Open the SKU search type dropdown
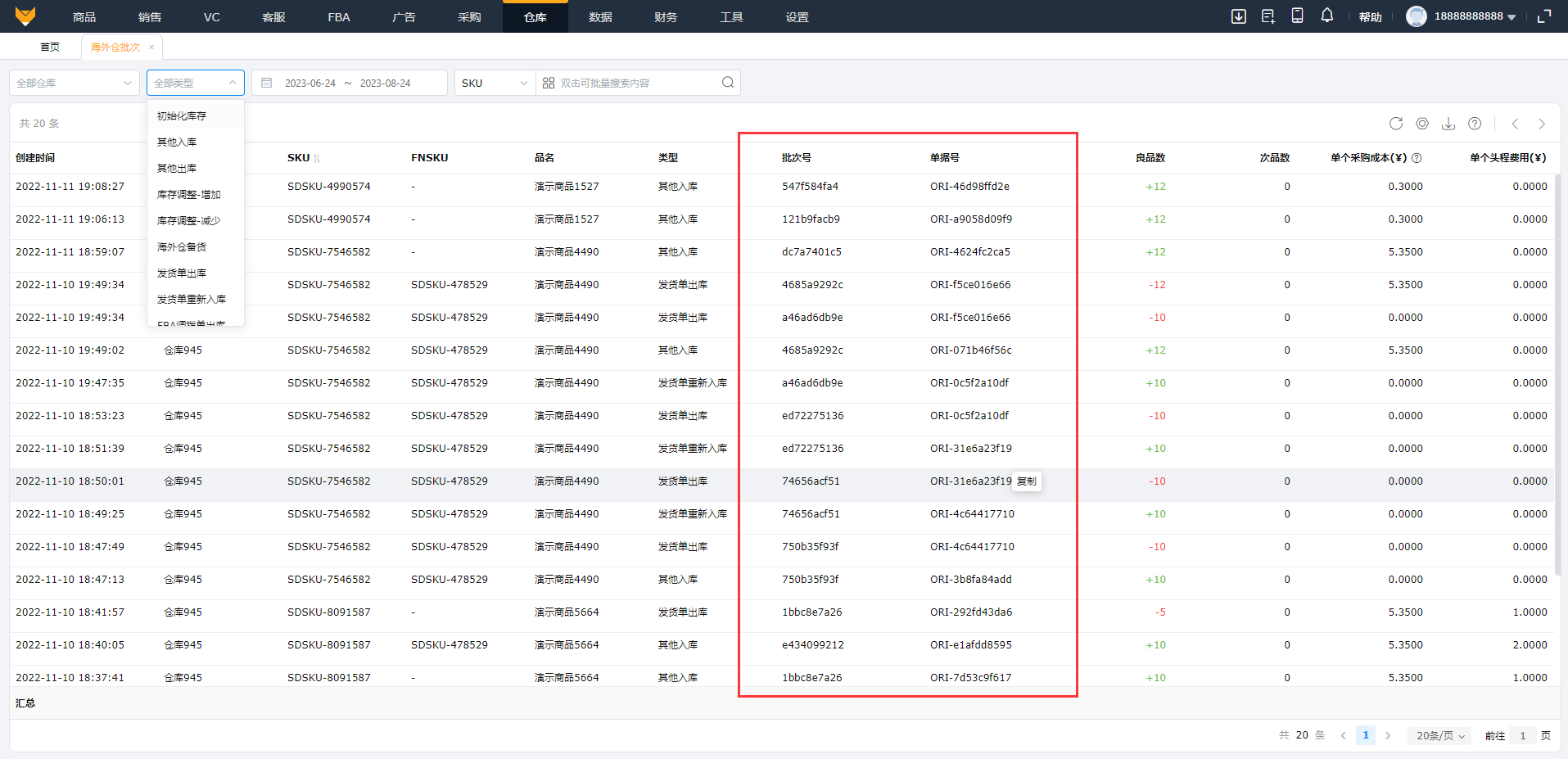The height and width of the screenshot is (759, 1568). (495, 83)
